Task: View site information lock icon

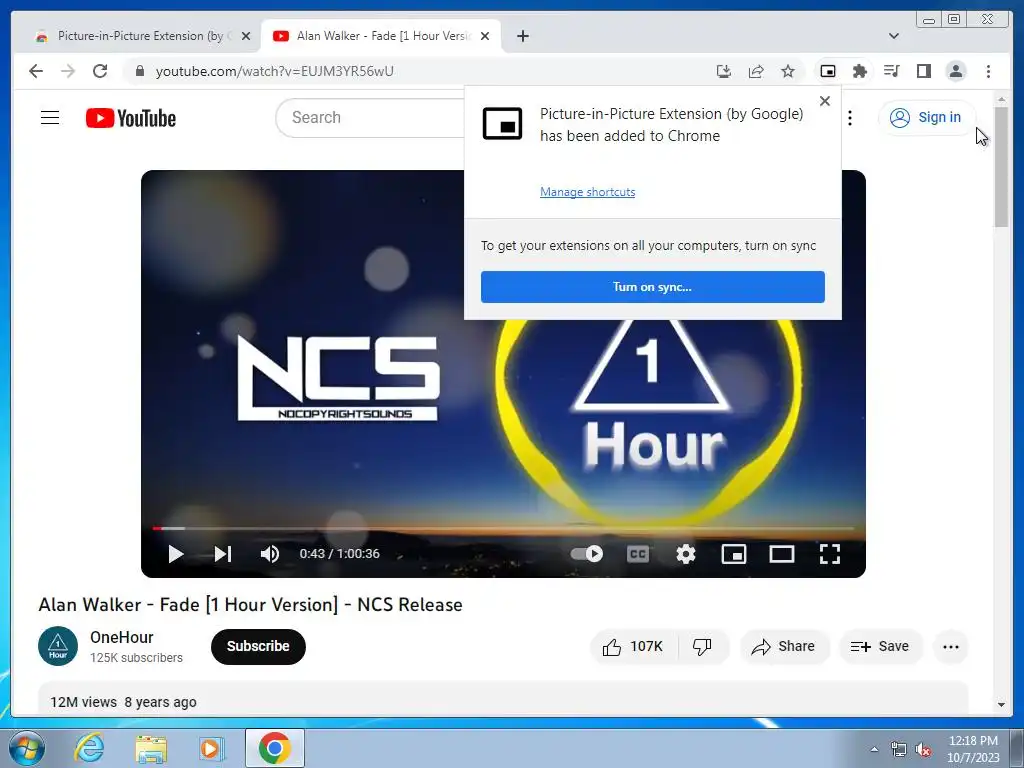Action: click(x=140, y=71)
